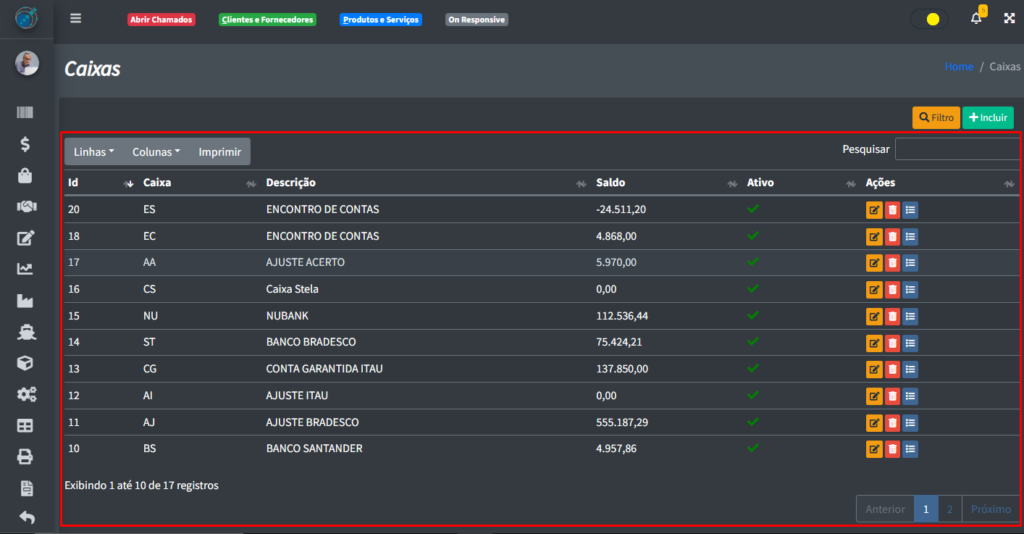1024x534 pixels.
Task: Open the dollar sign finance sidebar icon
Action: (26, 144)
